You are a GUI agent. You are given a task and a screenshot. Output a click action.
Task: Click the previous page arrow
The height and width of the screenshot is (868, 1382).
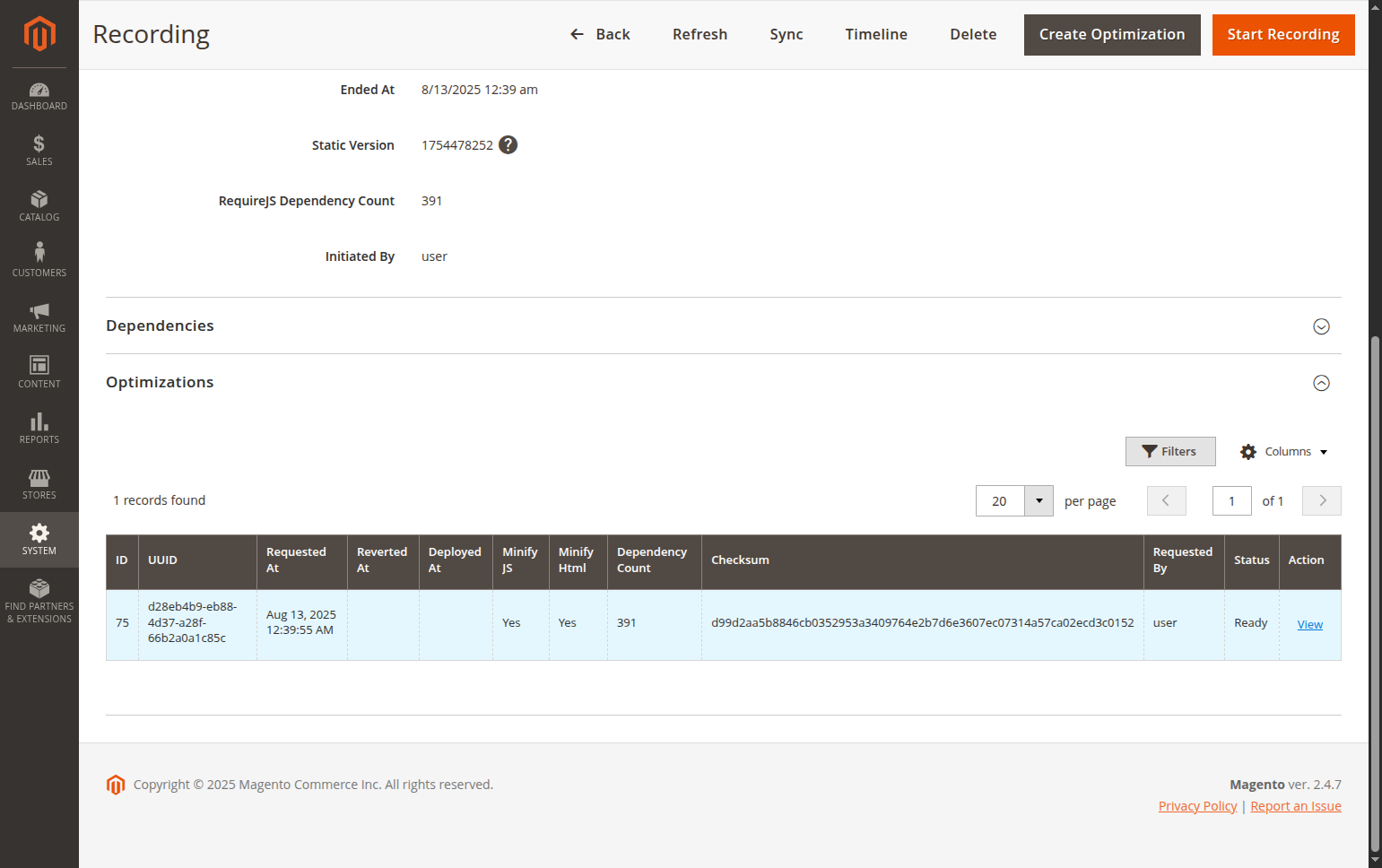coord(1166,501)
